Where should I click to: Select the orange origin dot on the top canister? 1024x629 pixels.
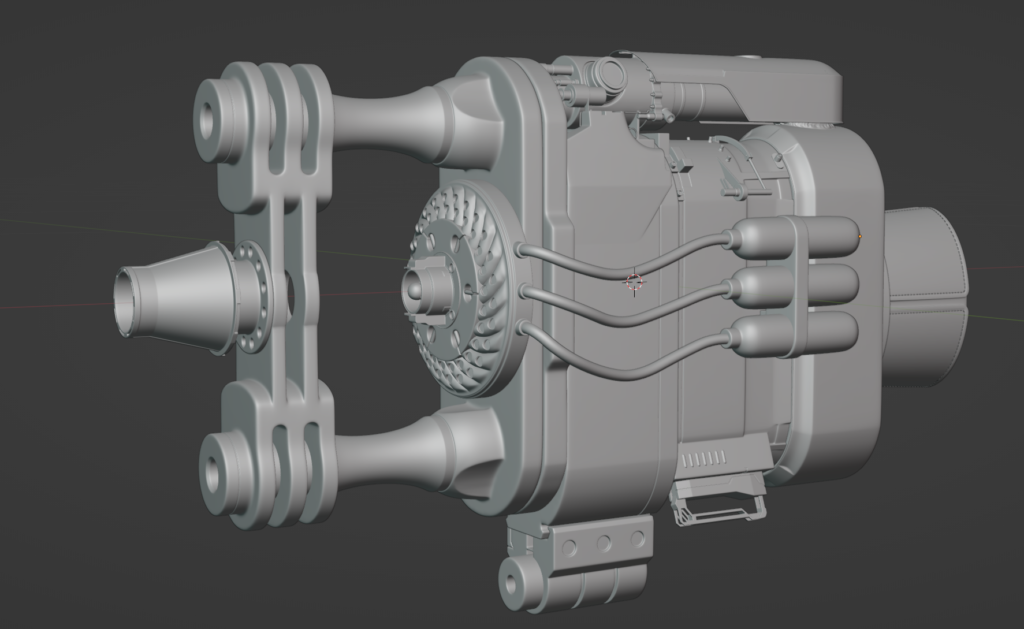point(860,236)
